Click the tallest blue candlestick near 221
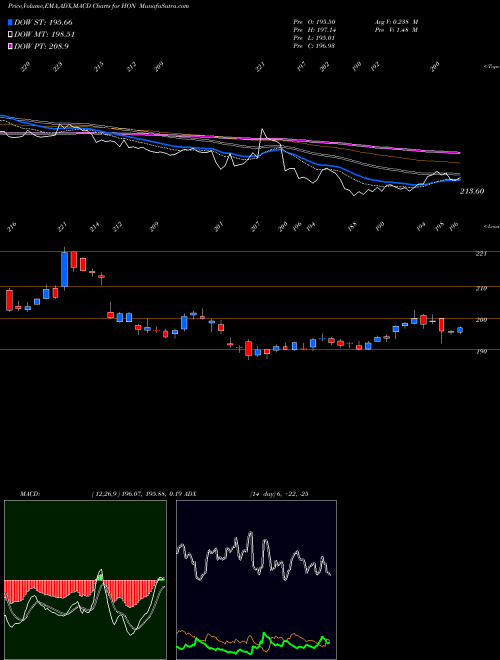 pos(64,269)
